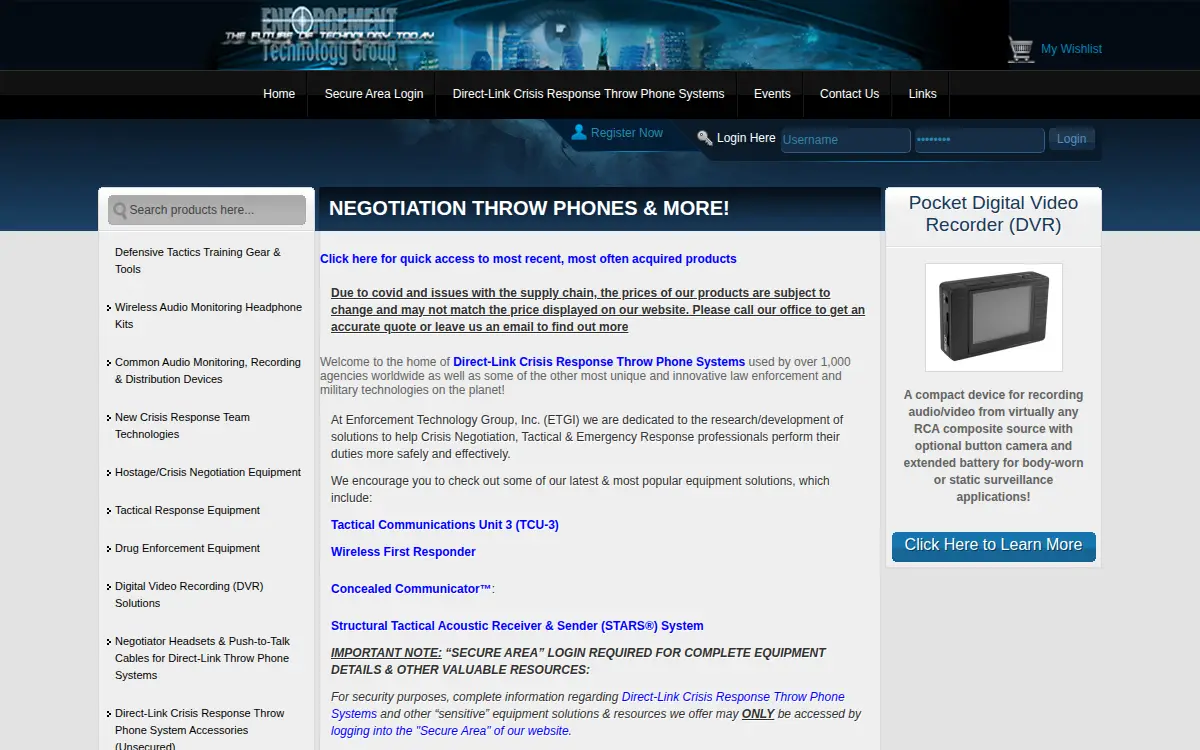
Task: Open Hostage/Crisis Negotiation Equipment category
Action: [208, 472]
